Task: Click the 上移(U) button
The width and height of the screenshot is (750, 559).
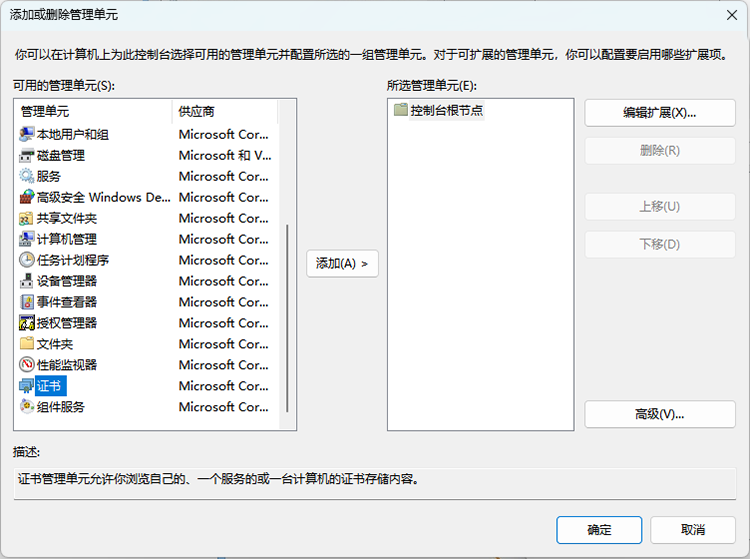Action: point(660,207)
